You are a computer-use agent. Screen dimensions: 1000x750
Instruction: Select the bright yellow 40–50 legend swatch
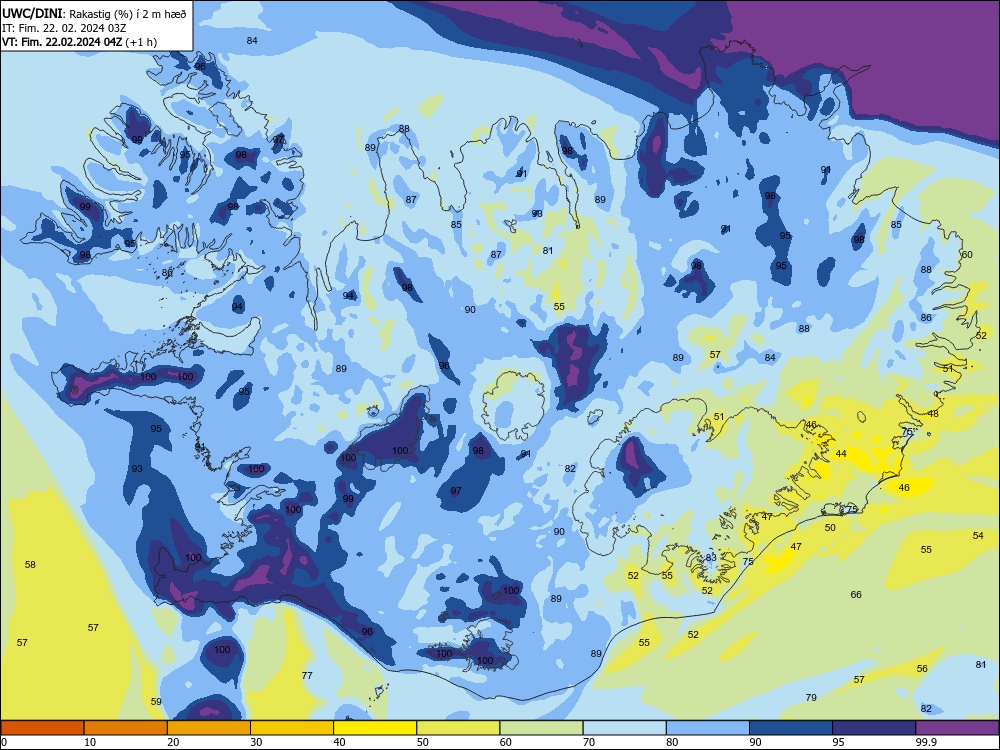375,728
